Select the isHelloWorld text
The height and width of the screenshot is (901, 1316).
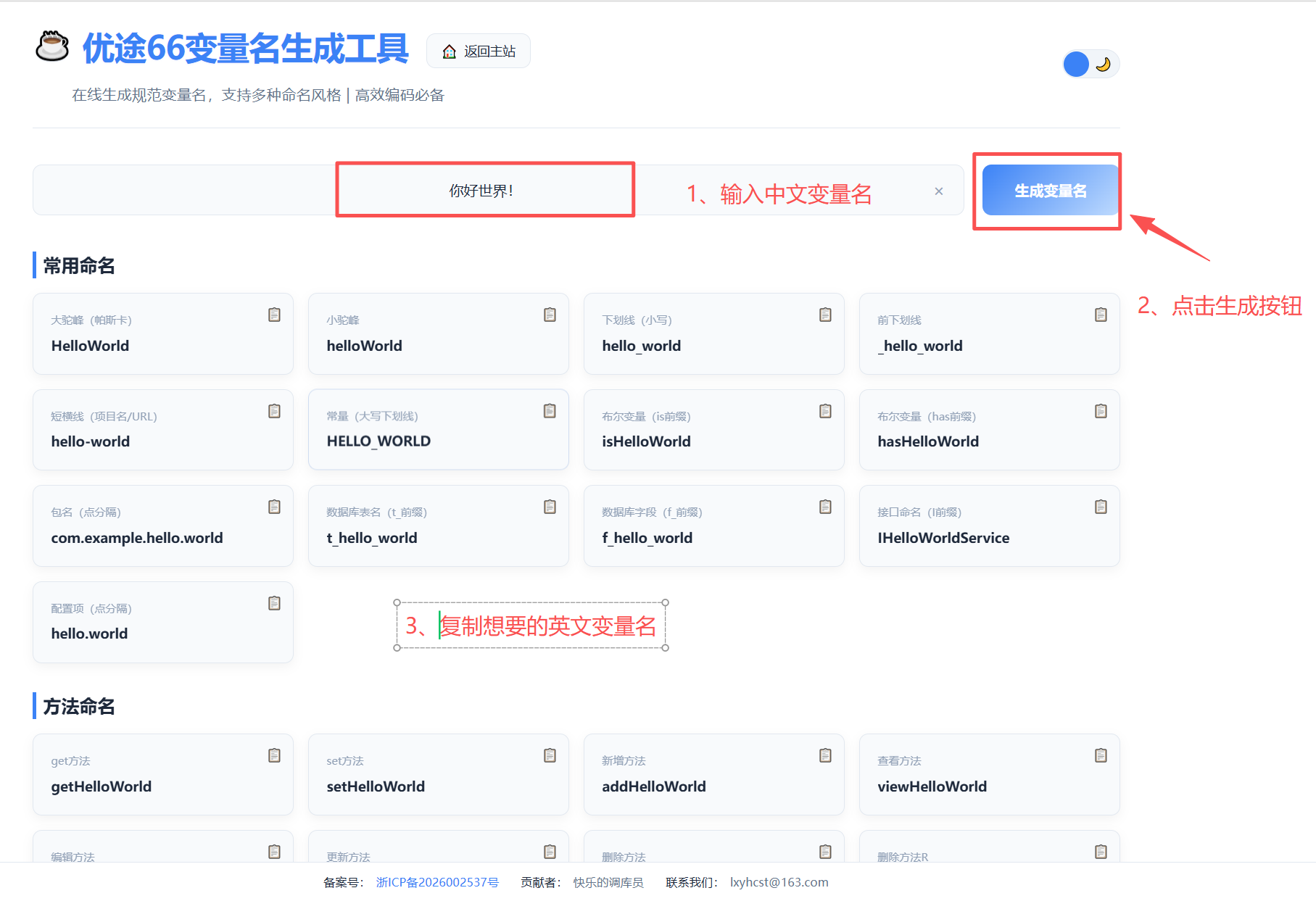(x=646, y=441)
